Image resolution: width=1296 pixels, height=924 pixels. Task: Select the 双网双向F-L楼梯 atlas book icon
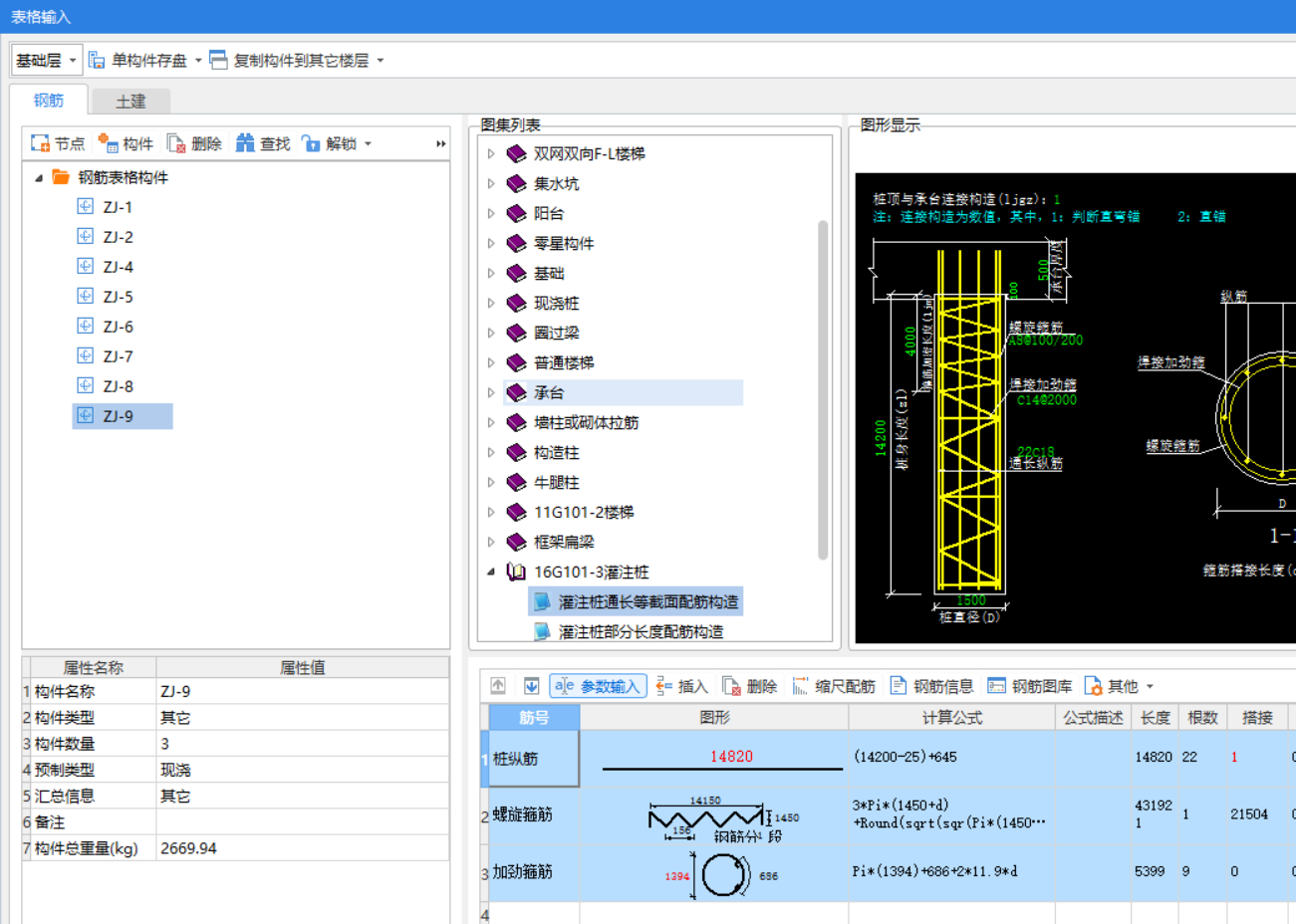[516, 153]
